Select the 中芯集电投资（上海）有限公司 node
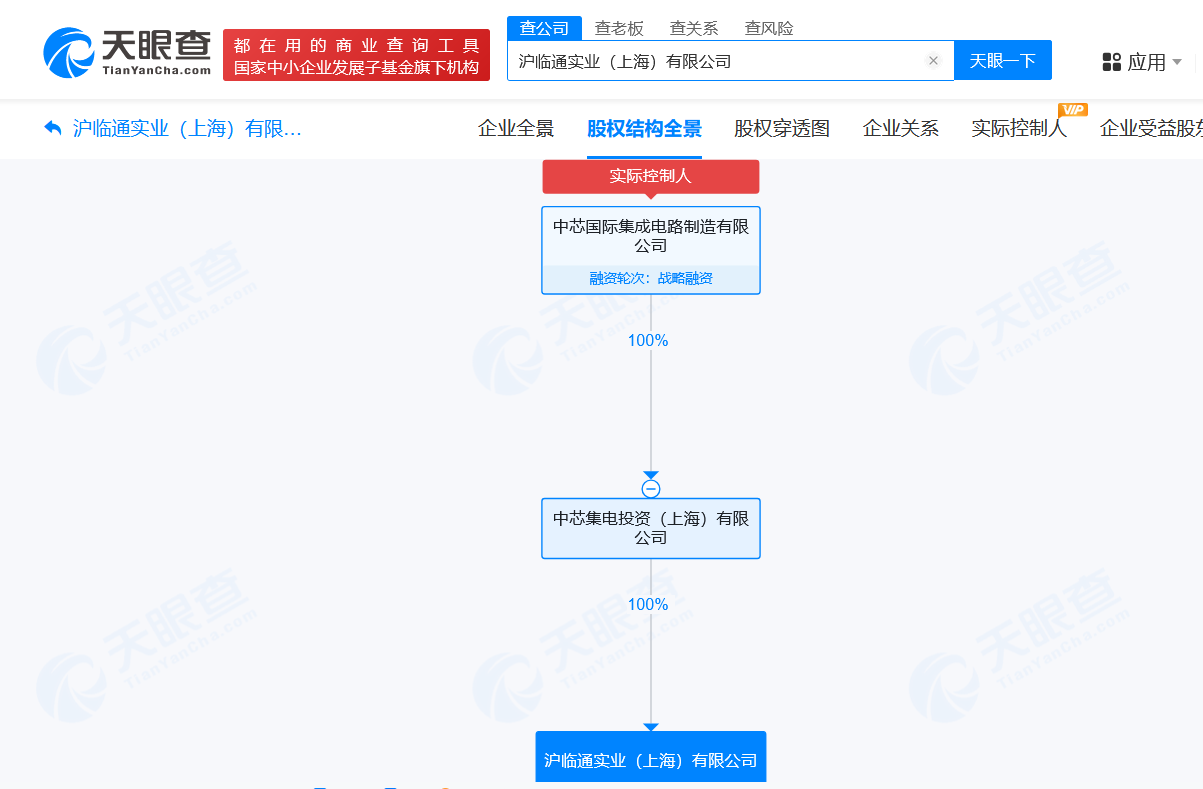 (x=651, y=528)
